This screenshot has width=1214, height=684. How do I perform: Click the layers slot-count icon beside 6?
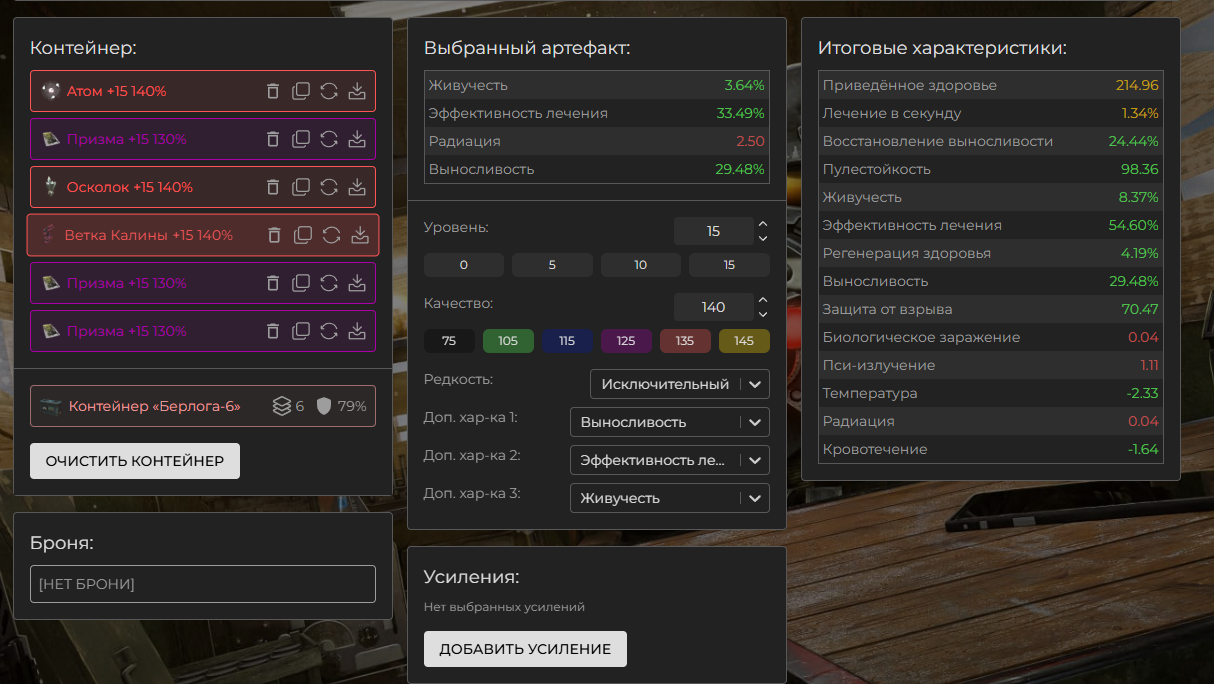(x=282, y=406)
